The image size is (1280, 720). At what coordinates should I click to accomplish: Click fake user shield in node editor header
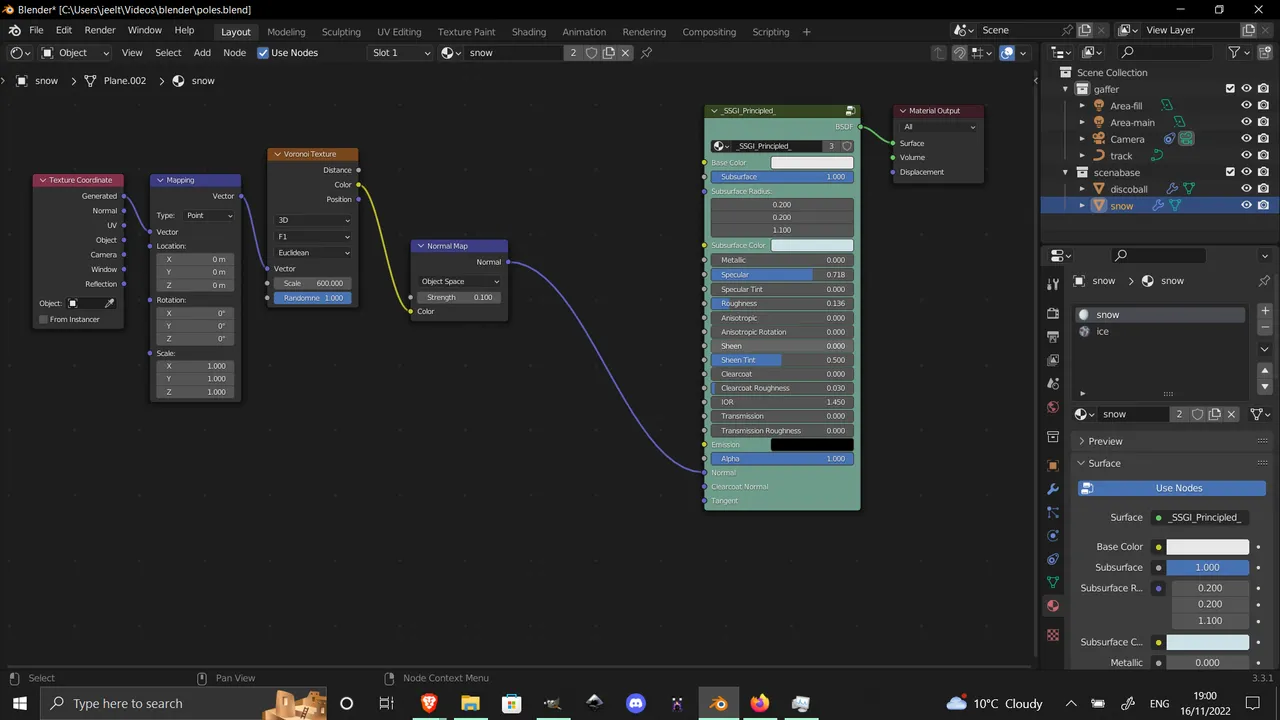pyautogui.click(x=591, y=53)
